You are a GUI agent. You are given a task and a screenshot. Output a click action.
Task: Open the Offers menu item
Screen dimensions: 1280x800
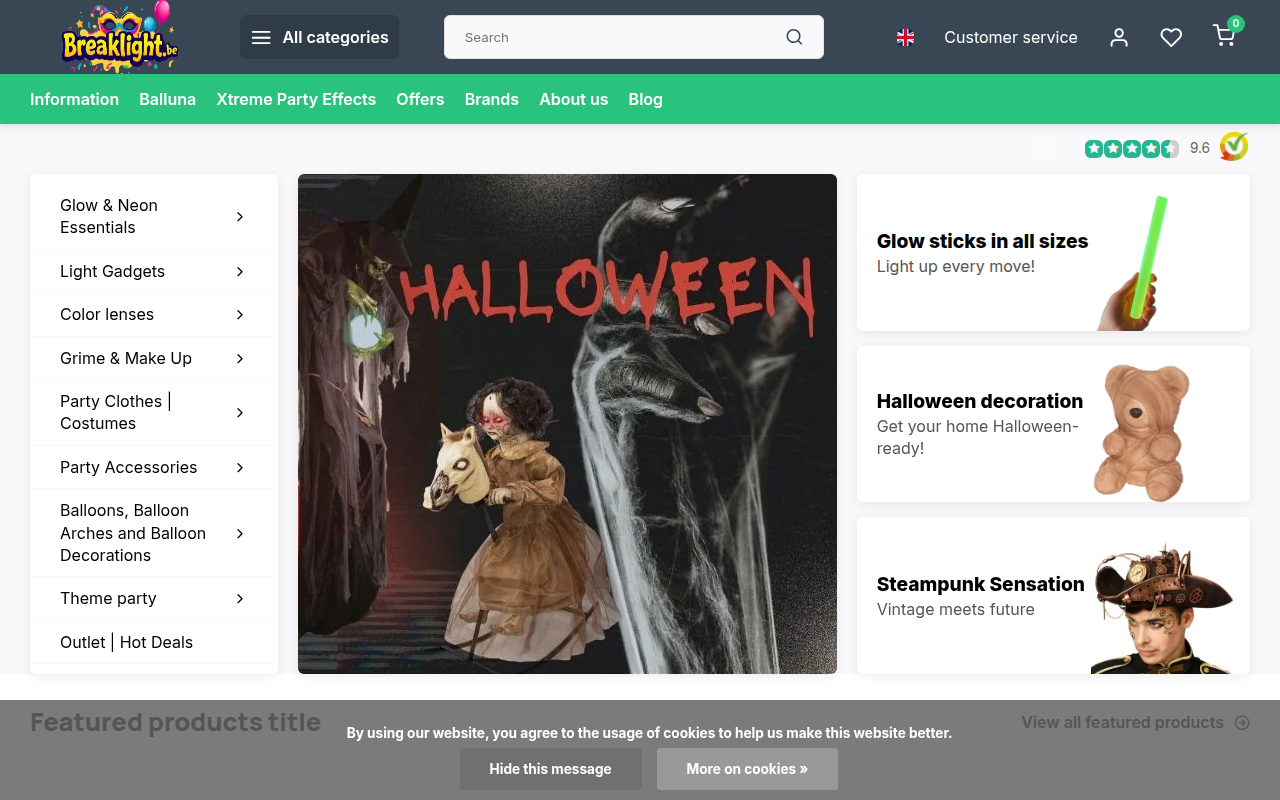(x=420, y=99)
